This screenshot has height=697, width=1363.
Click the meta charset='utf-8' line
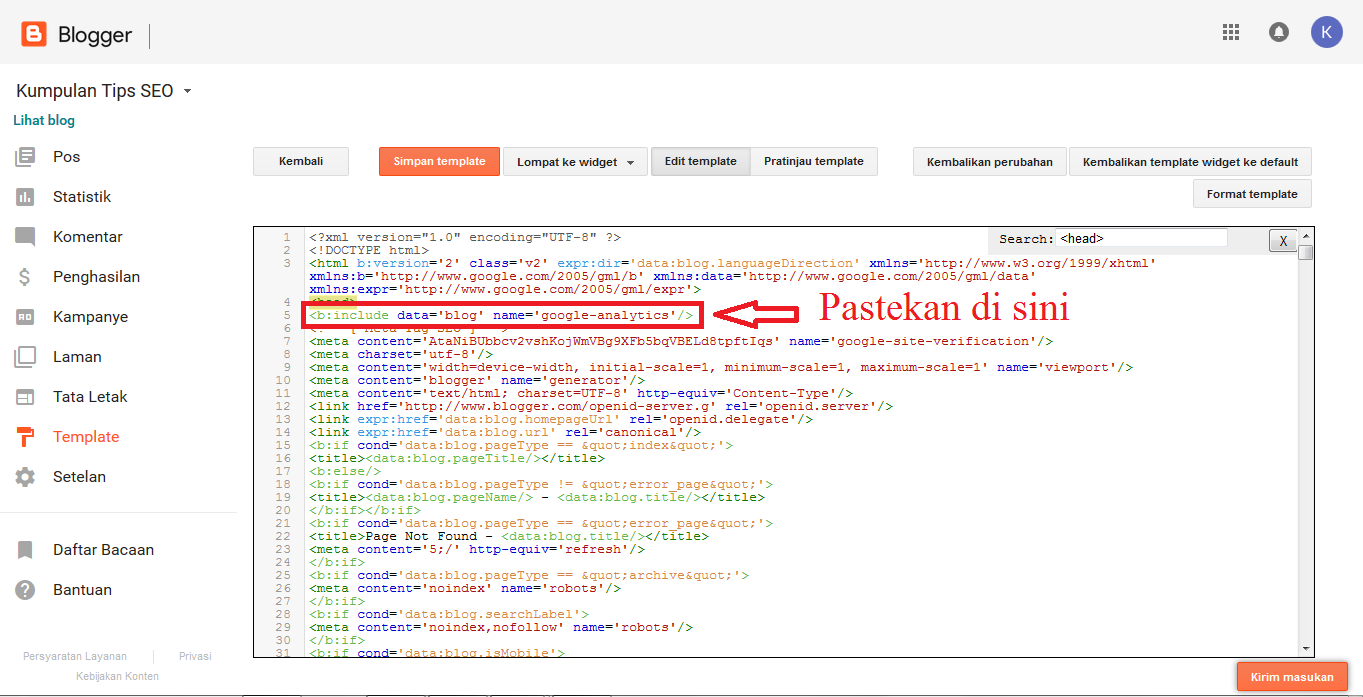pos(401,354)
